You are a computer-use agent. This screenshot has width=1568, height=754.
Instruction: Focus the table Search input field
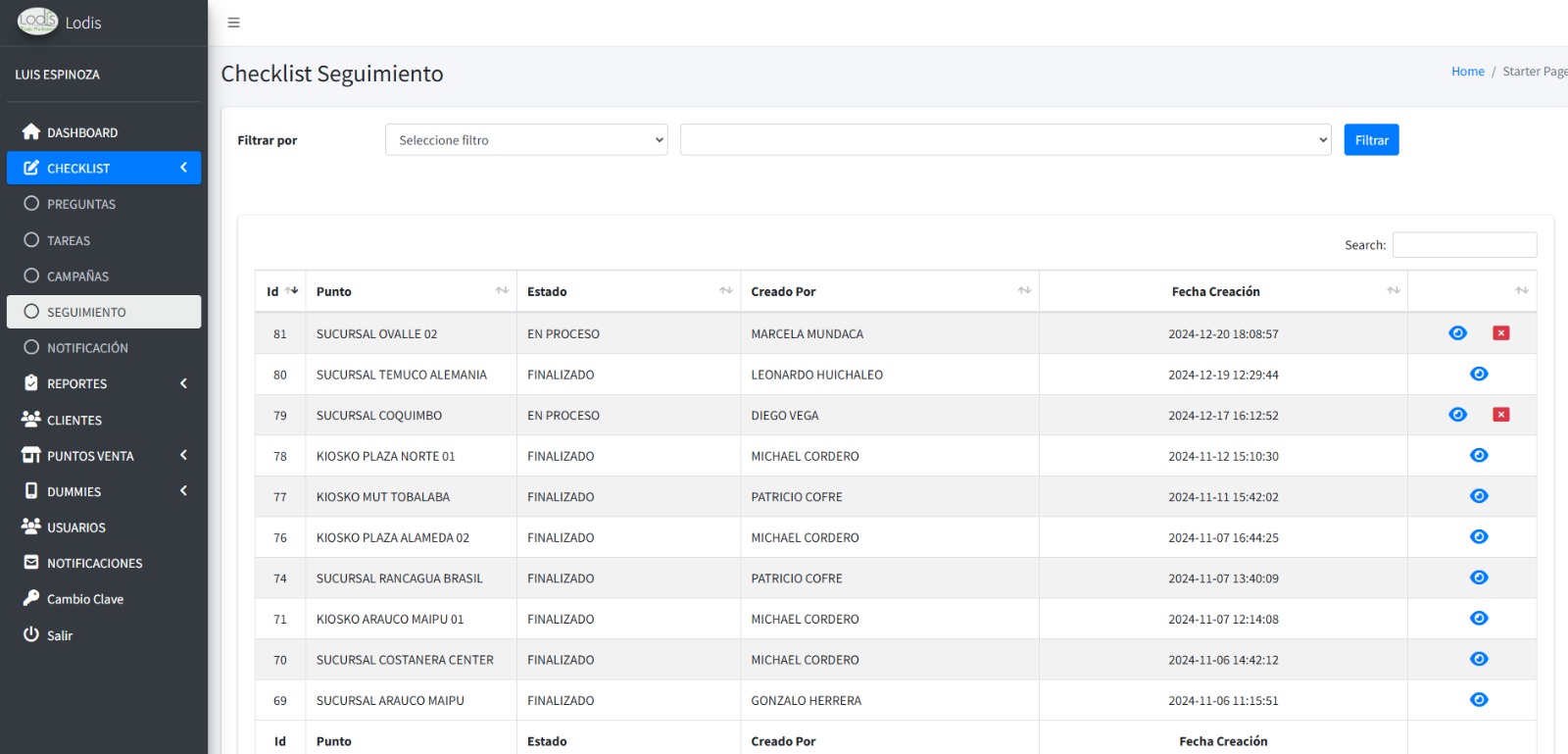(1464, 245)
